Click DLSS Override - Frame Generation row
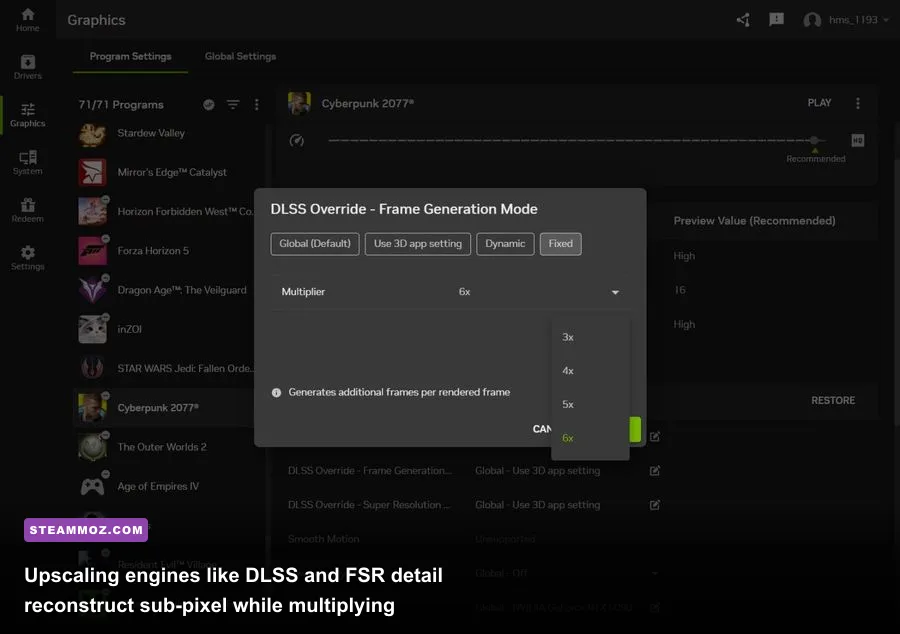This screenshot has height=634, width=900. pos(474,470)
